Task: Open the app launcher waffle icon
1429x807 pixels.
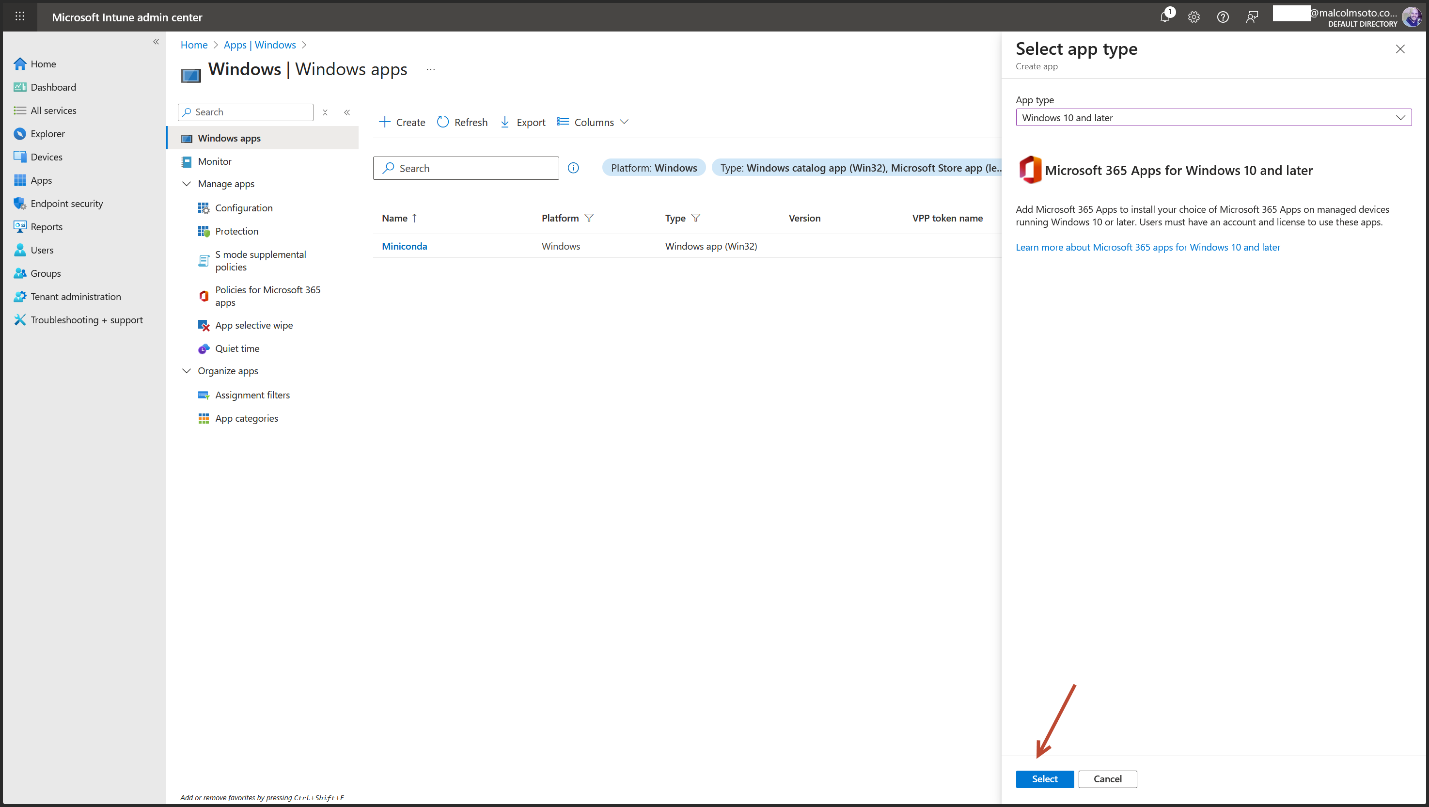Action: 20,17
